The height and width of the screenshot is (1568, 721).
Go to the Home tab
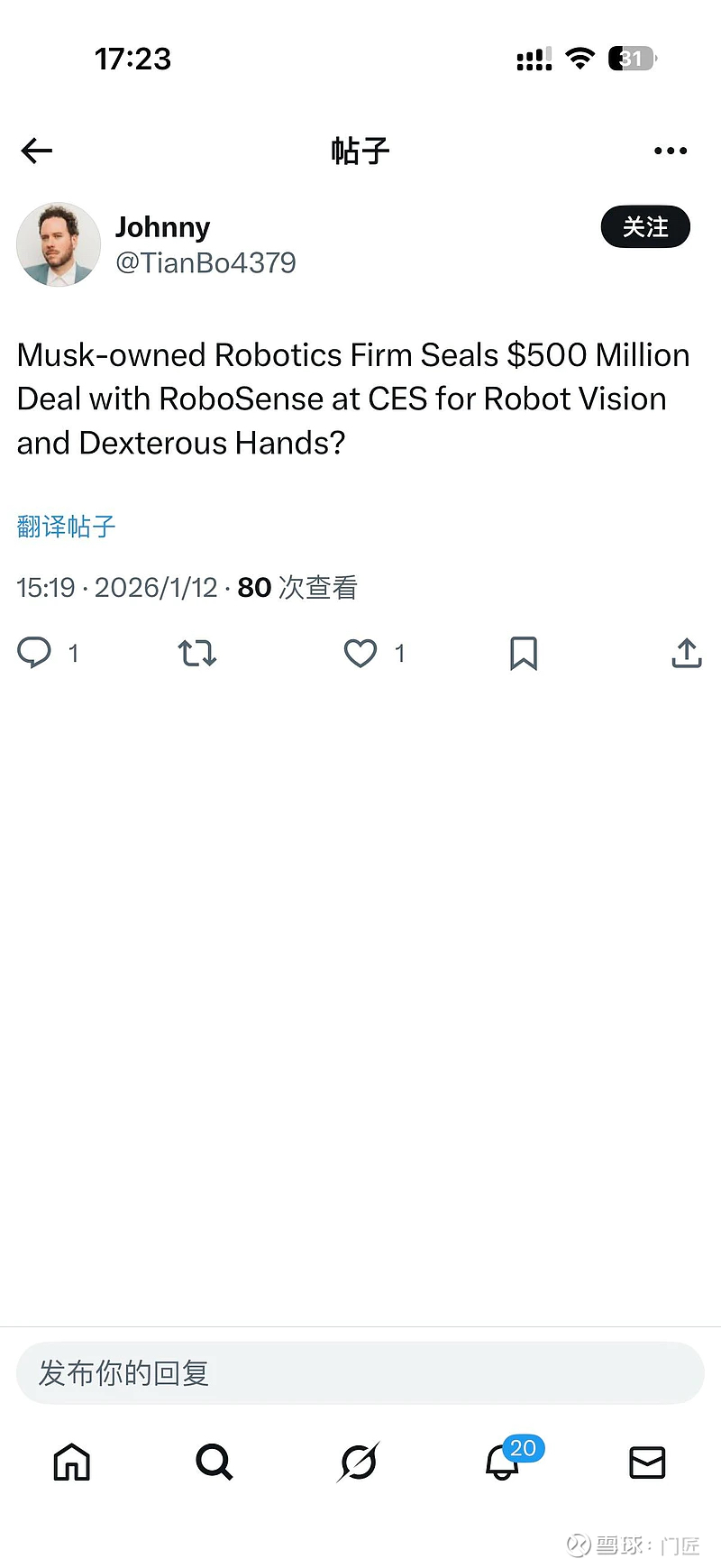[x=72, y=1463]
